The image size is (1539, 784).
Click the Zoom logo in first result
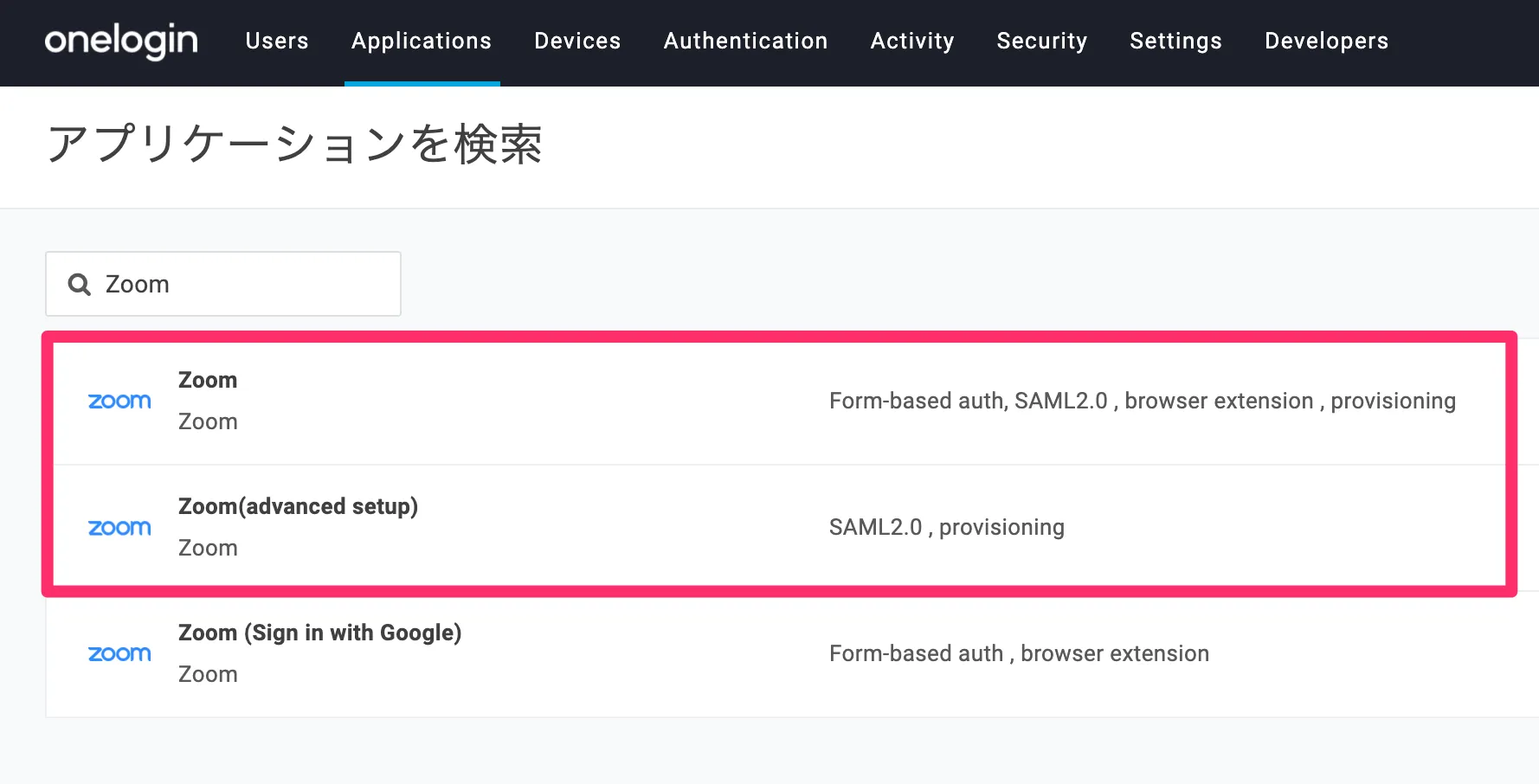coord(119,402)
